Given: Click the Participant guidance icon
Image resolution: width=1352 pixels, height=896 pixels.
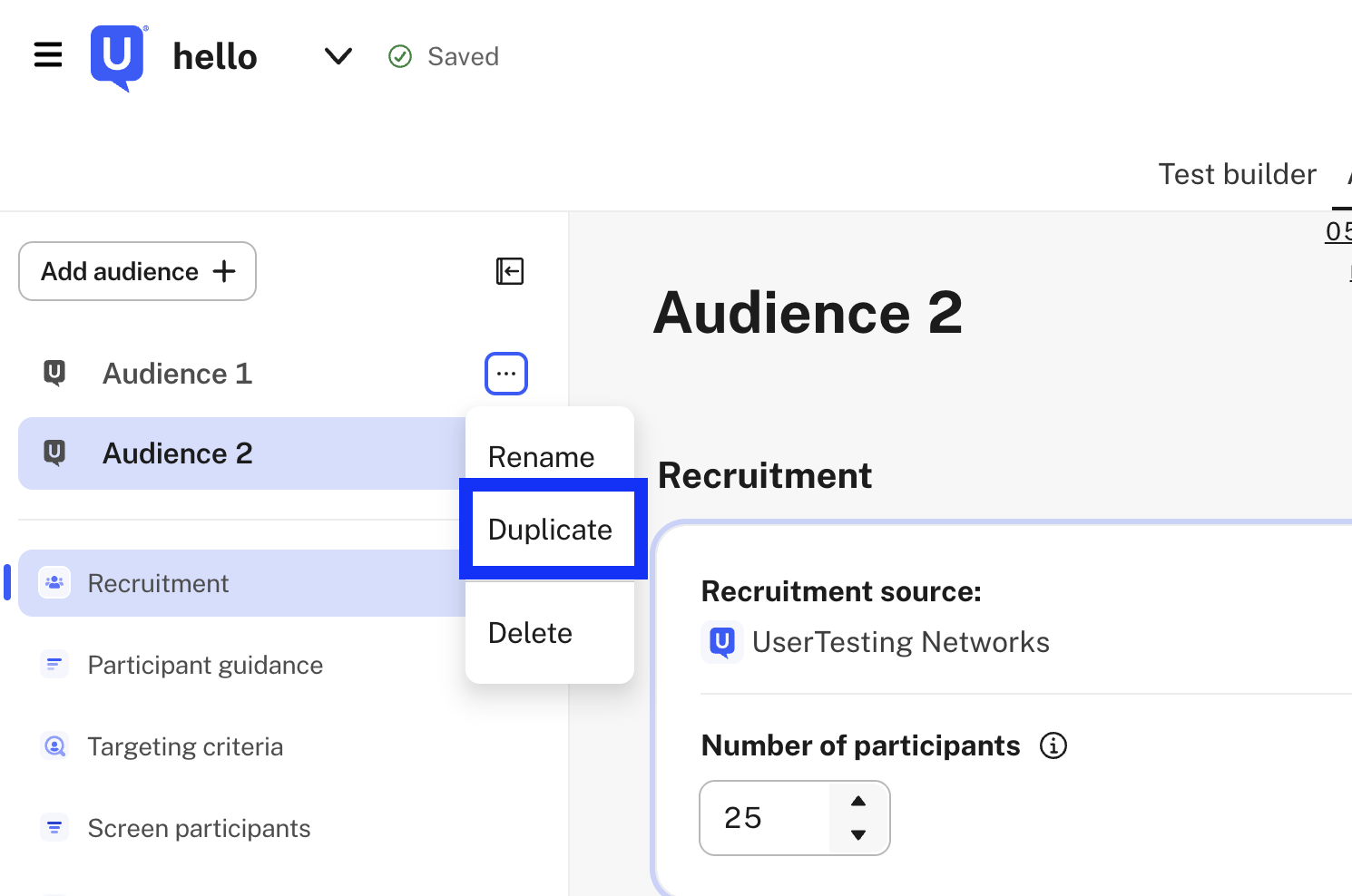Looking at the screenshot, I should (54, 665).
